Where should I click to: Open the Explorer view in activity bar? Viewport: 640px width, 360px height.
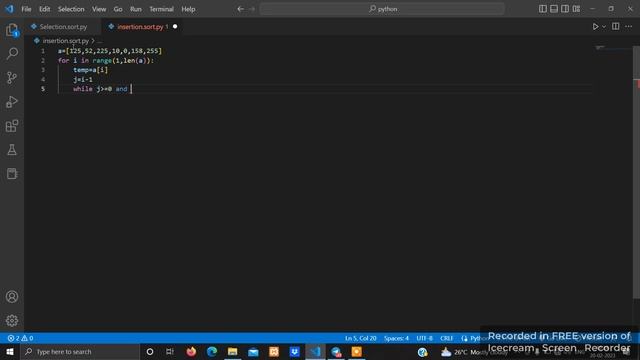[12, 30]
